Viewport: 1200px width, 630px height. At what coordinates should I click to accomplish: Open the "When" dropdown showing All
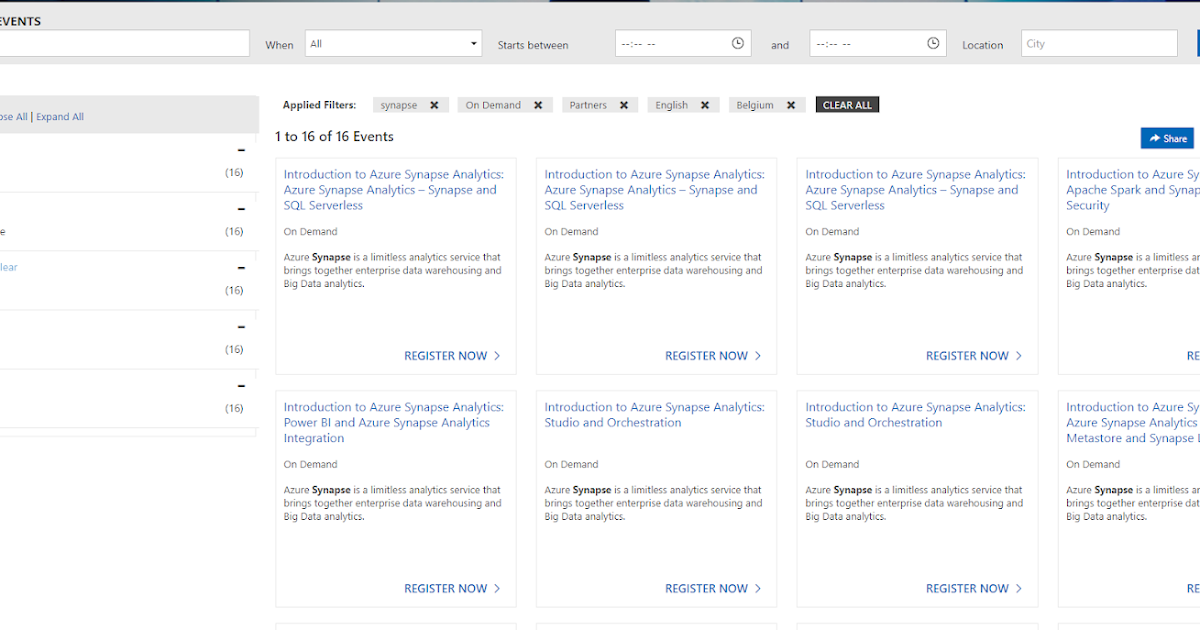(393, 43)
